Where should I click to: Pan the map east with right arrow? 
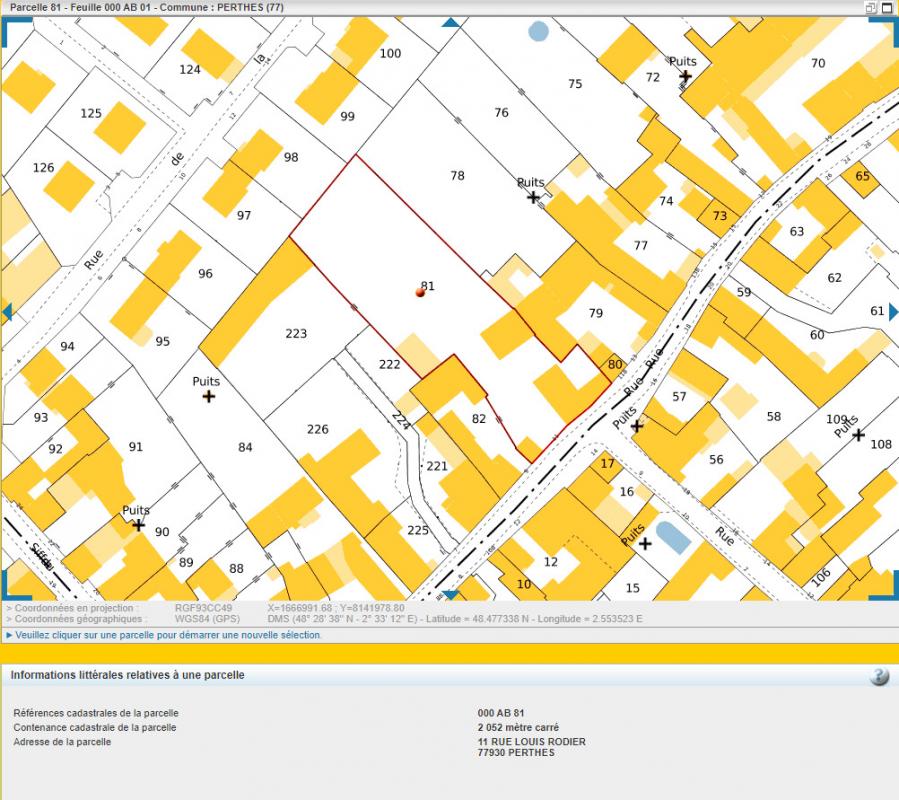click(893, 312)
